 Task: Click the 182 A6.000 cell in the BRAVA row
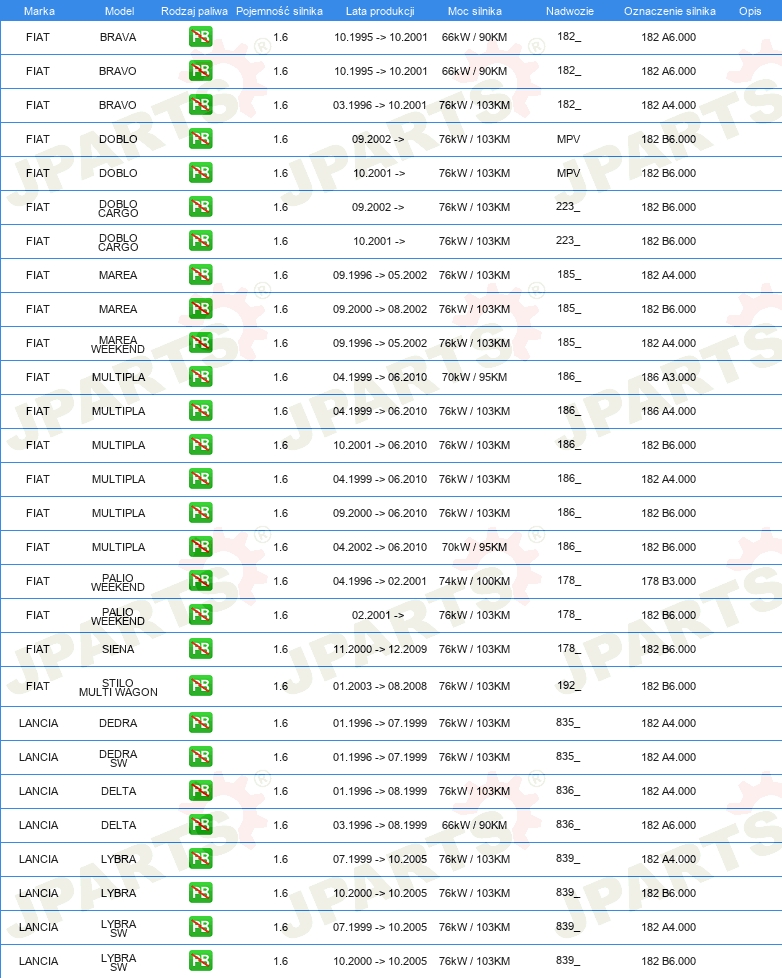669,37
